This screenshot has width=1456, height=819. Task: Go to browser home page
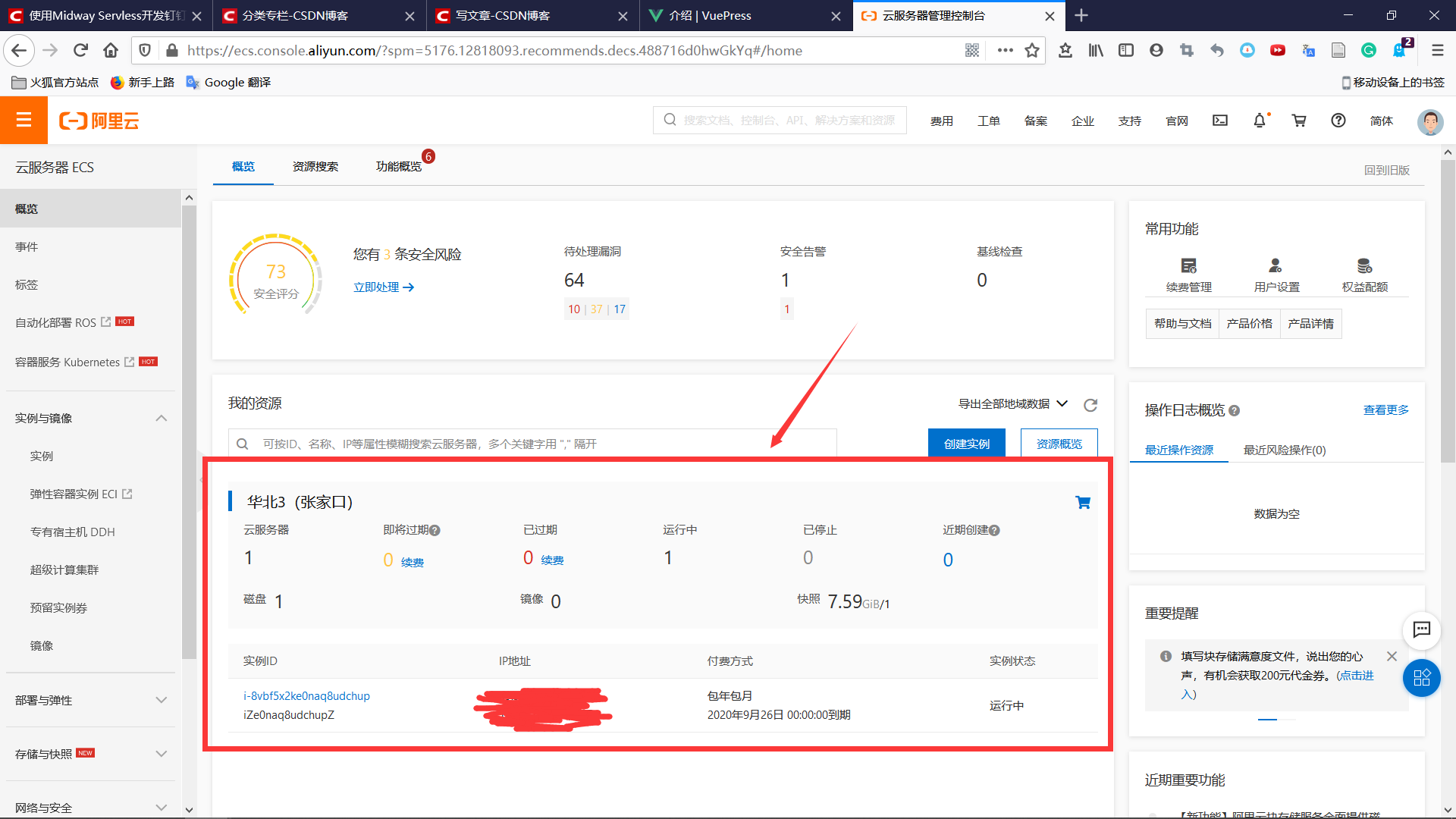point(111,50)
